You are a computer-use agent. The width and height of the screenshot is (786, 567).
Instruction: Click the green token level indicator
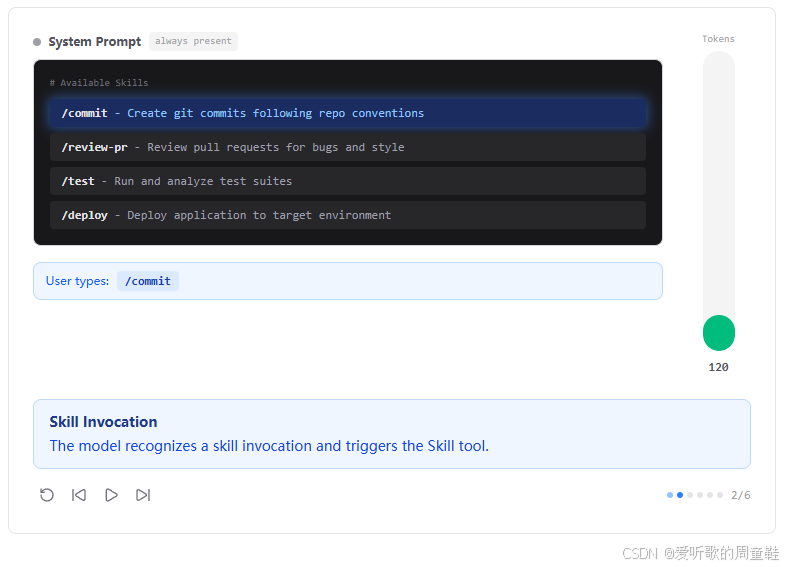click(719, 333)
